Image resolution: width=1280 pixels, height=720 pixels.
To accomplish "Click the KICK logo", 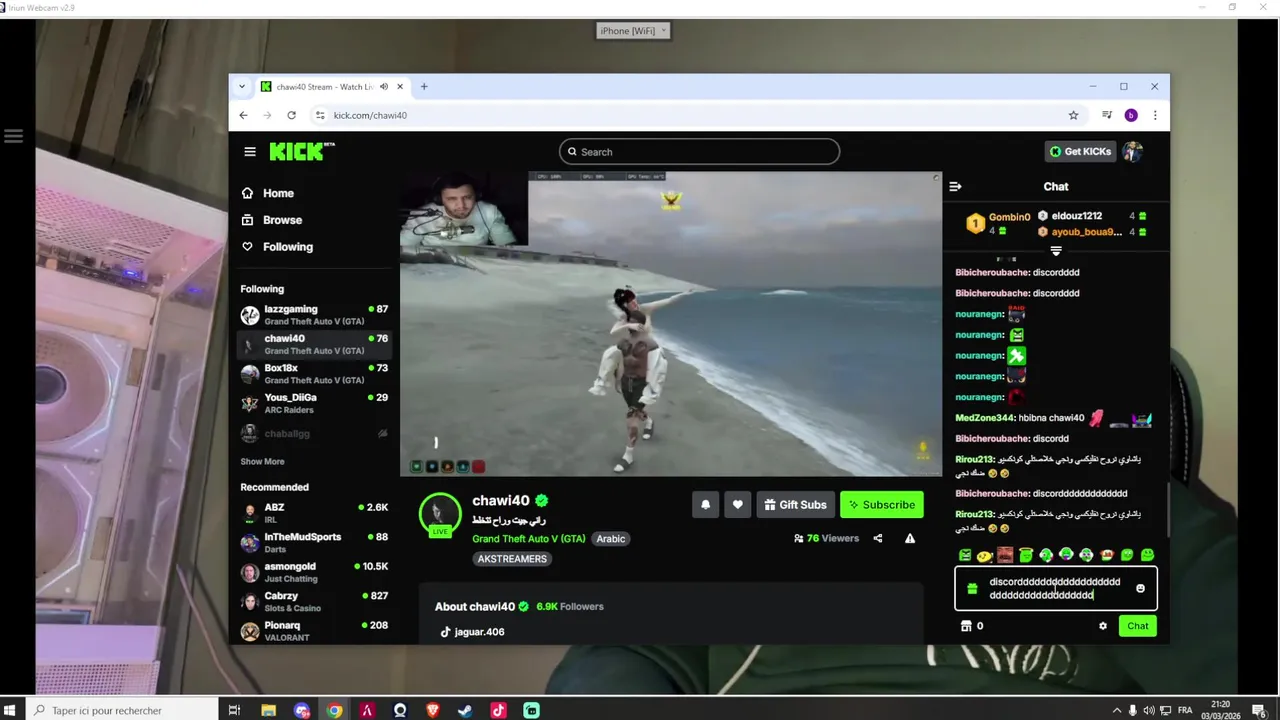I will pos(297,152).
